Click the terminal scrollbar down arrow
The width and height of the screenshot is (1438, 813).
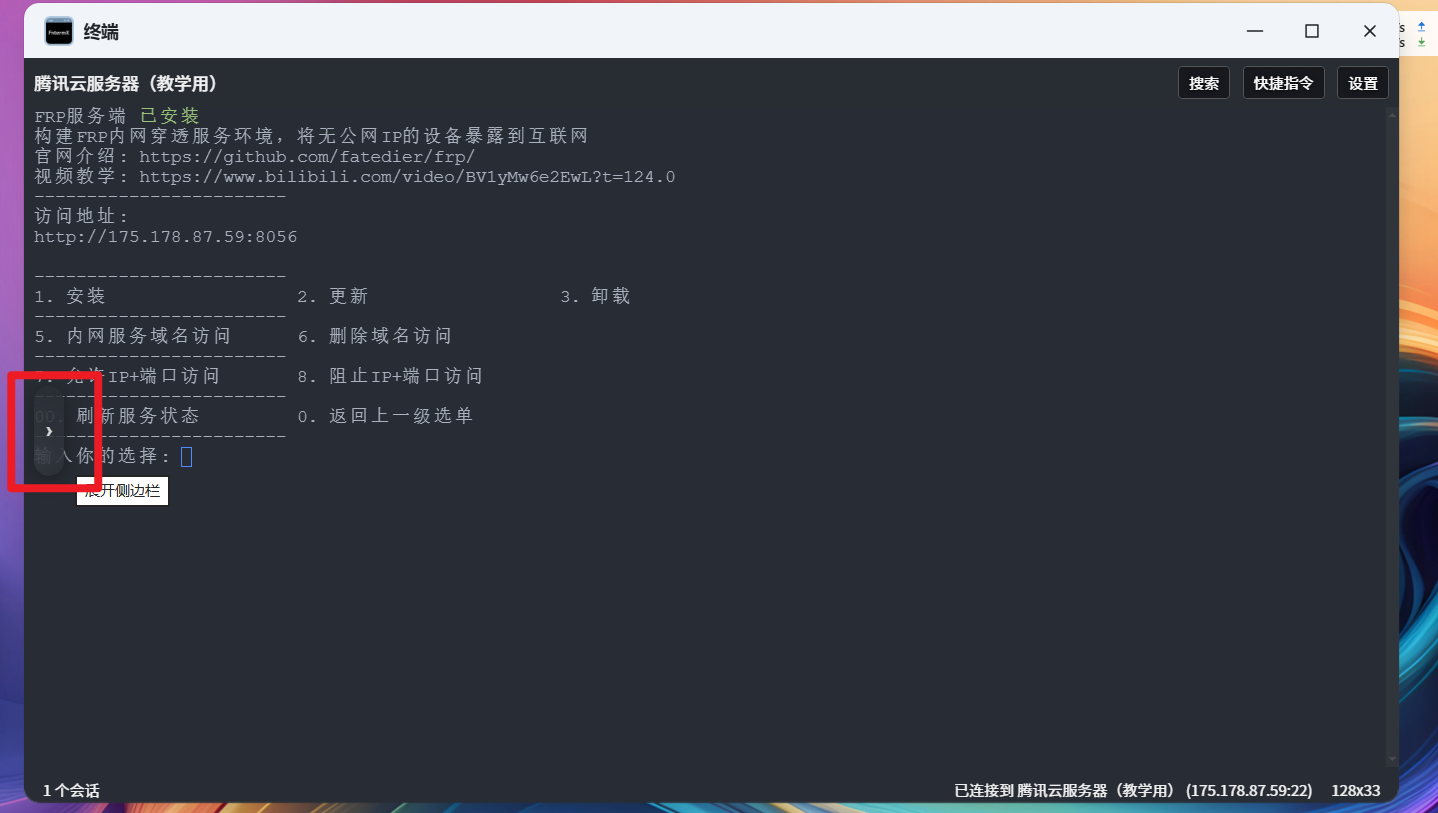pos(1391,761)
